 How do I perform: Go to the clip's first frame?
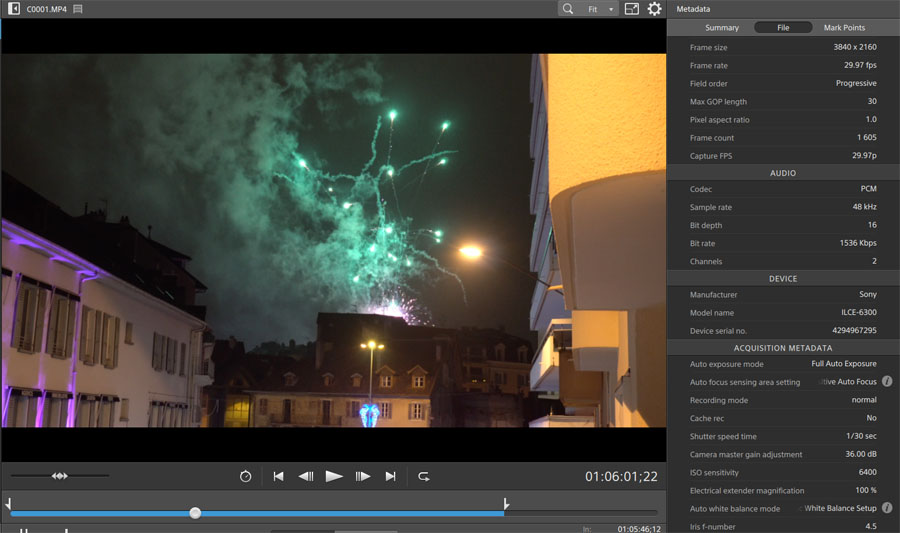click(x=278, y=476)
